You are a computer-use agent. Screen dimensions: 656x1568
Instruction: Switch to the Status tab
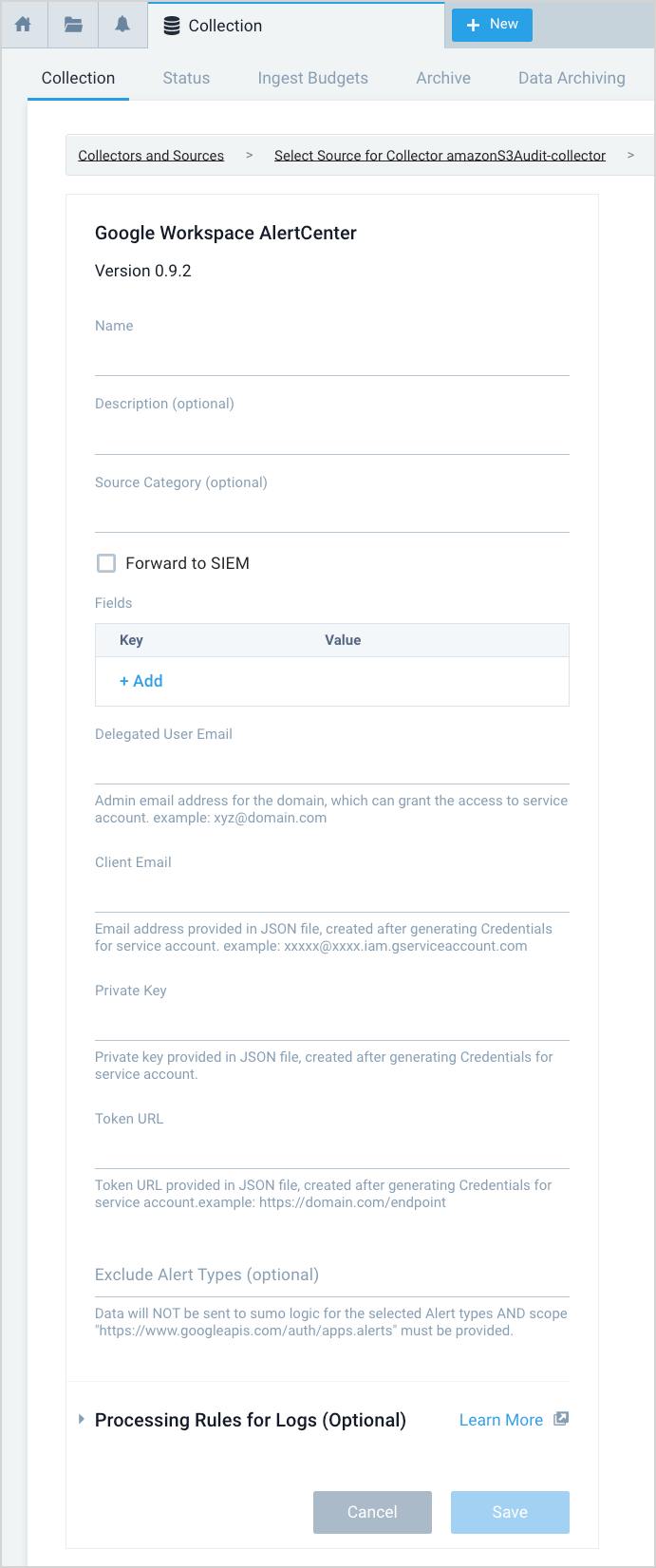pos(186,78)
